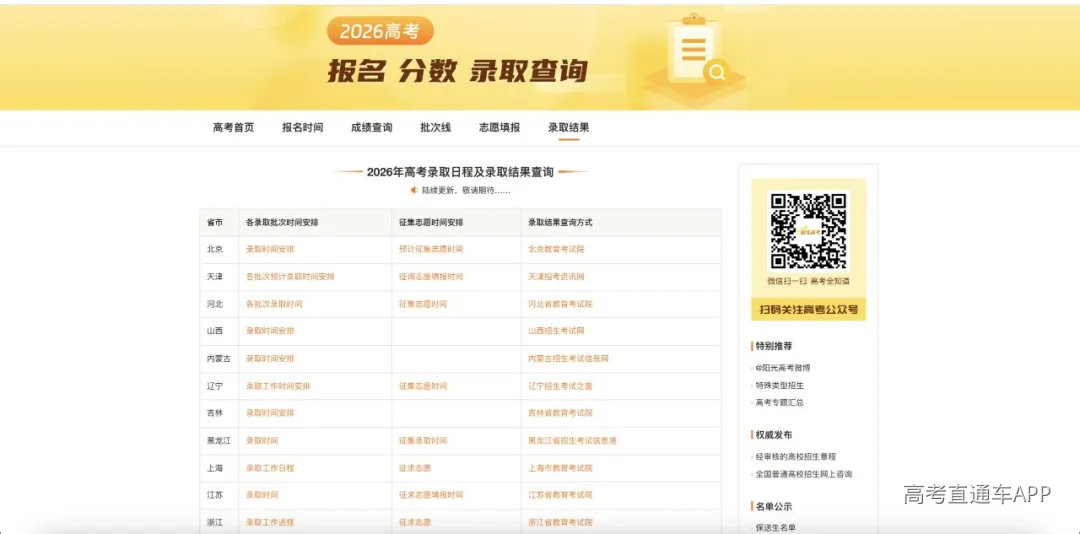Open the 经审核的高校招生章程 link

796,457
